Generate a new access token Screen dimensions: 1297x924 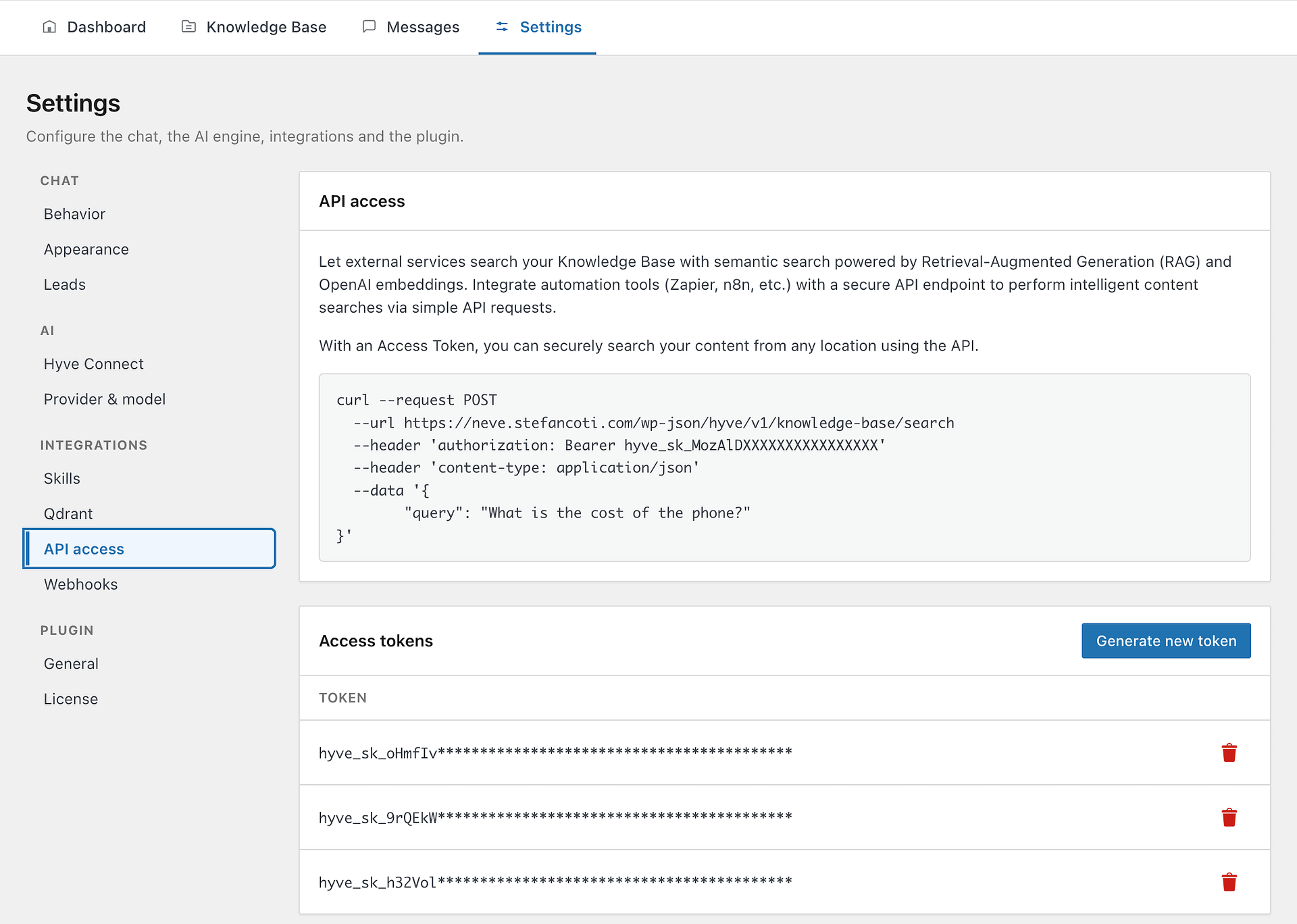pyautogui.click(x=1166, y=641)
